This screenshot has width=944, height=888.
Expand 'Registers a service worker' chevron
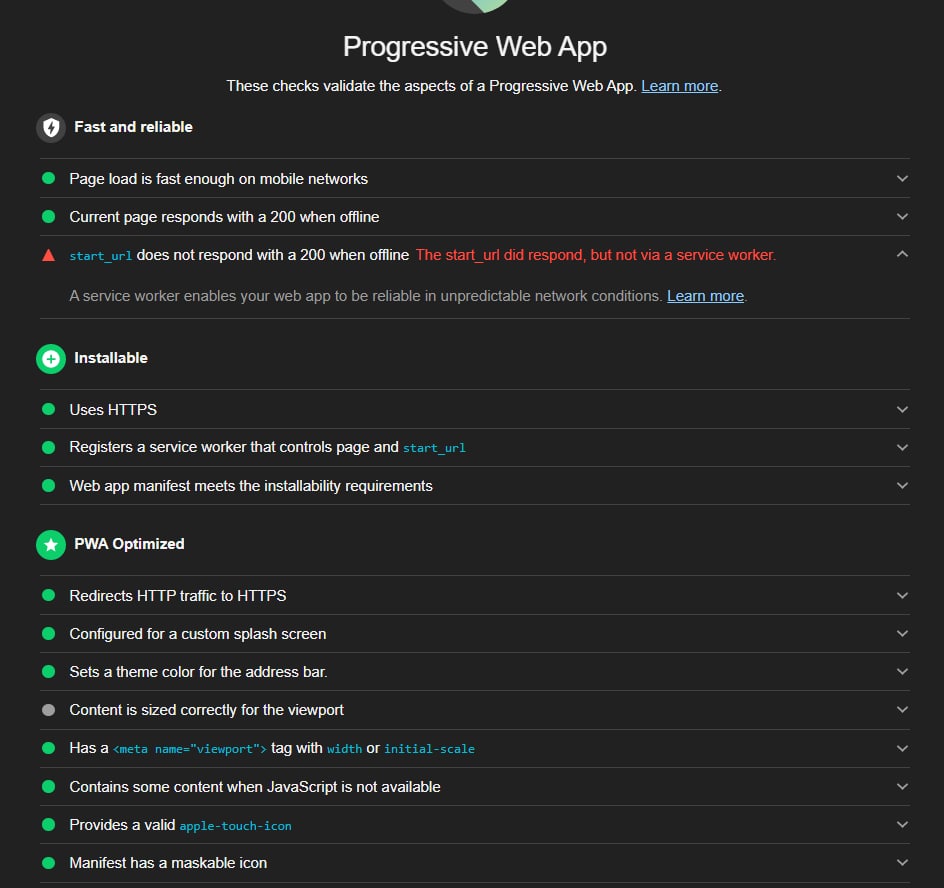tap(902, 447)
